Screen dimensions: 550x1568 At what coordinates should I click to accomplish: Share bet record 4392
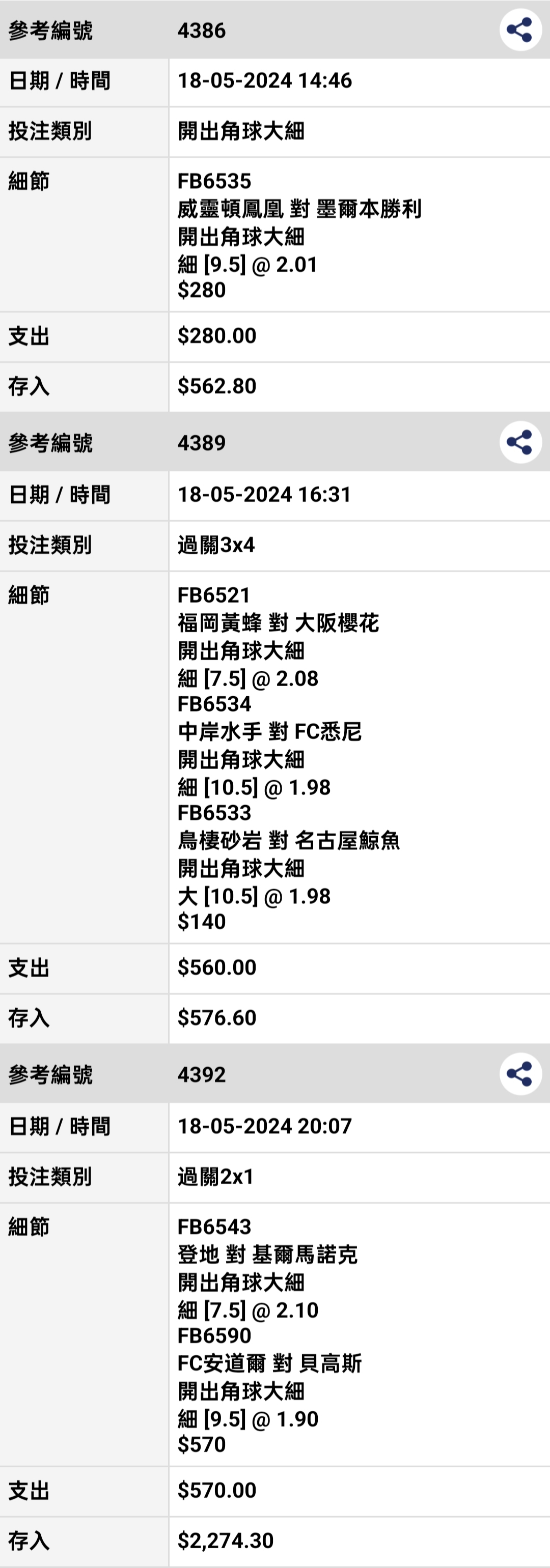point(520,1074)
